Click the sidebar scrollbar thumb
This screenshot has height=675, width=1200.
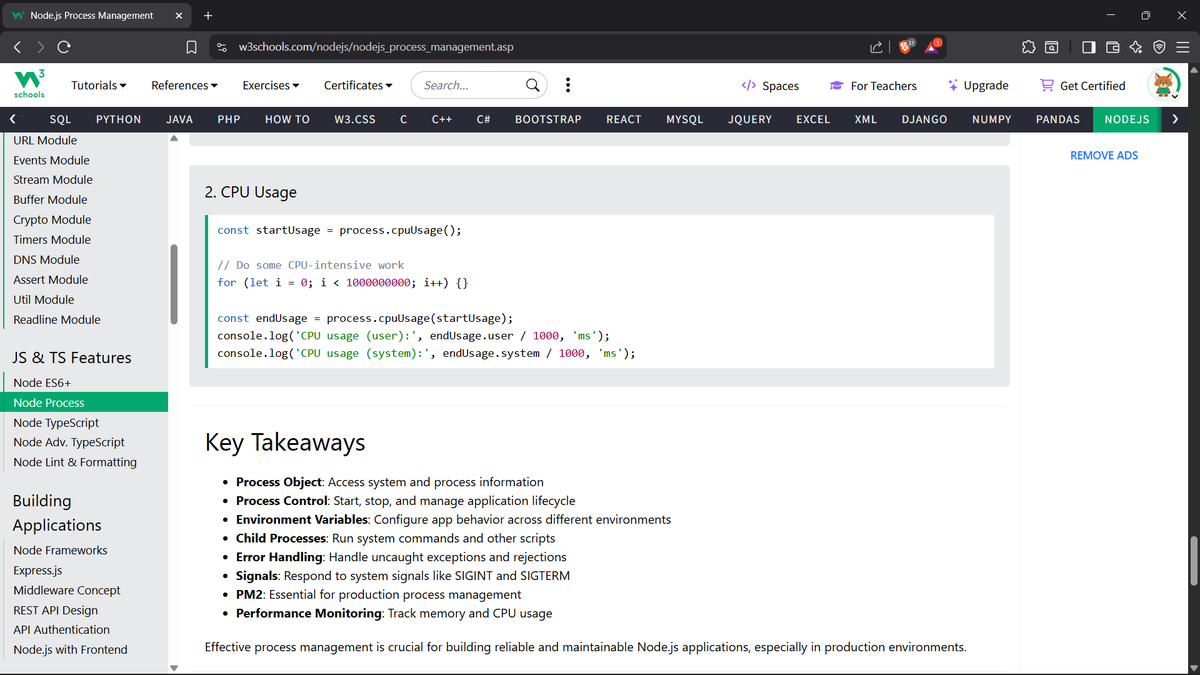(x=174, y=285)
